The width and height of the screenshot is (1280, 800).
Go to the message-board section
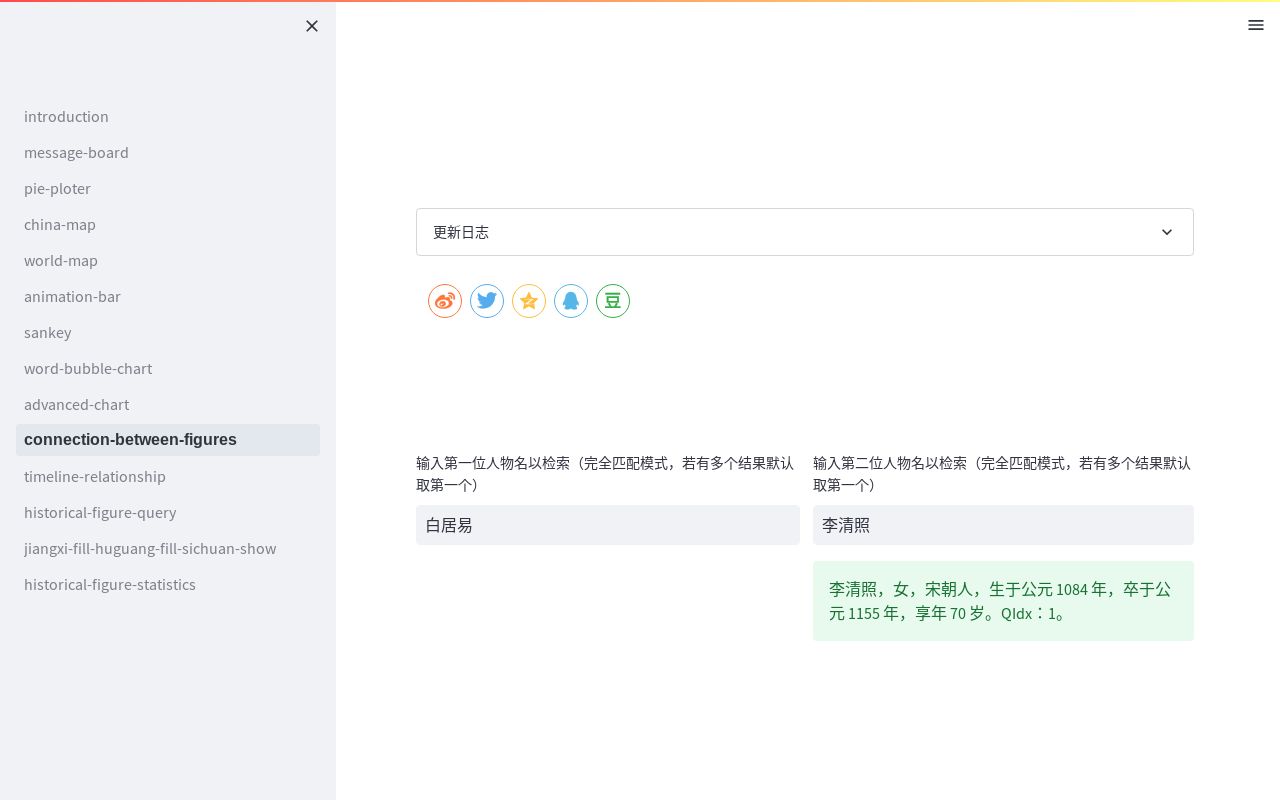point(76,152)
